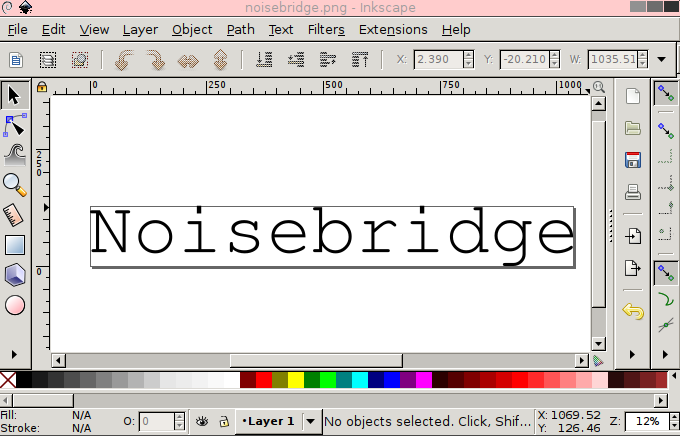Toggle the guides lock at ruler corner
The height and width of the screenshot is (436, 680).
coord(41,87)
